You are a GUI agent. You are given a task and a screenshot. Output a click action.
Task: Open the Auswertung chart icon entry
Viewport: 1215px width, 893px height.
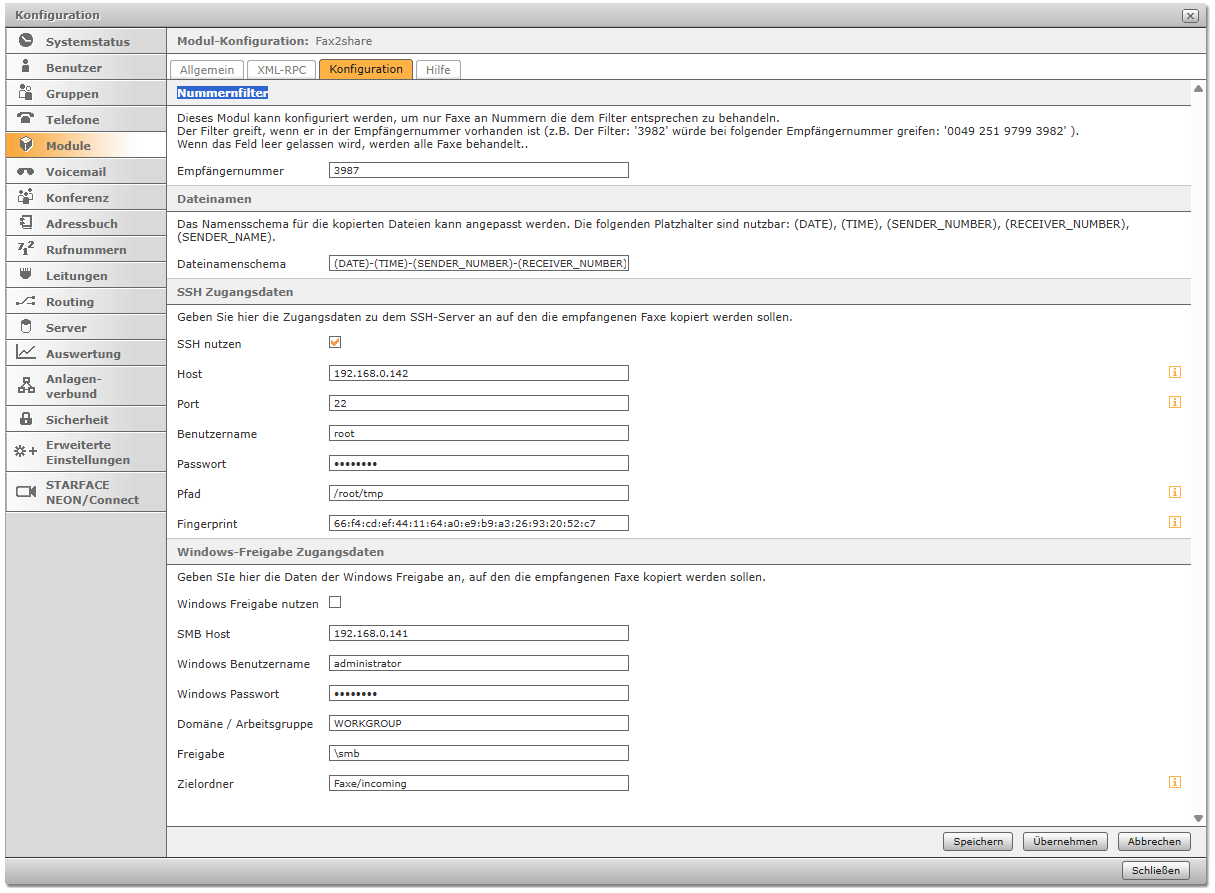26,353
